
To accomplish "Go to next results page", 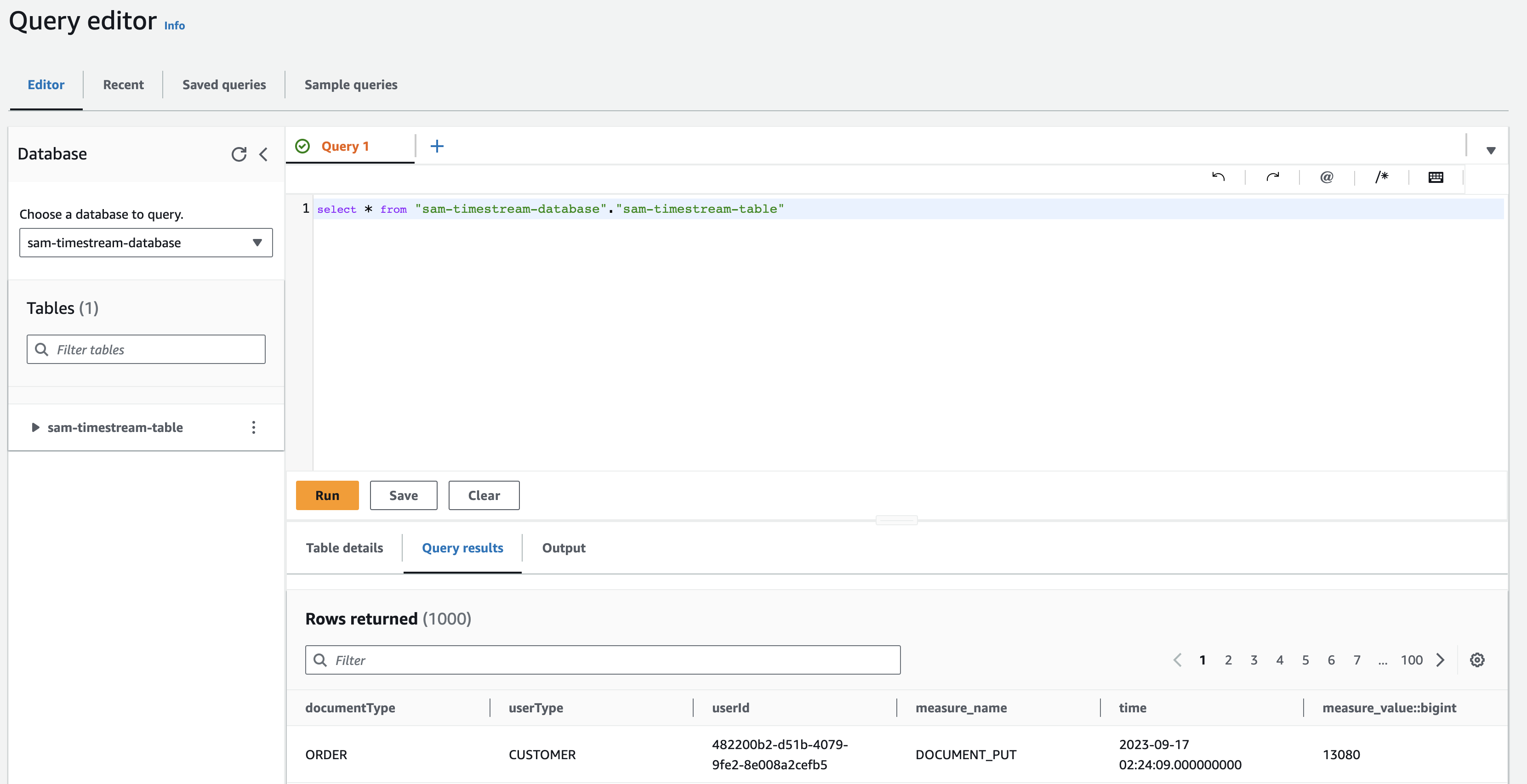I will click(1441, 659).
